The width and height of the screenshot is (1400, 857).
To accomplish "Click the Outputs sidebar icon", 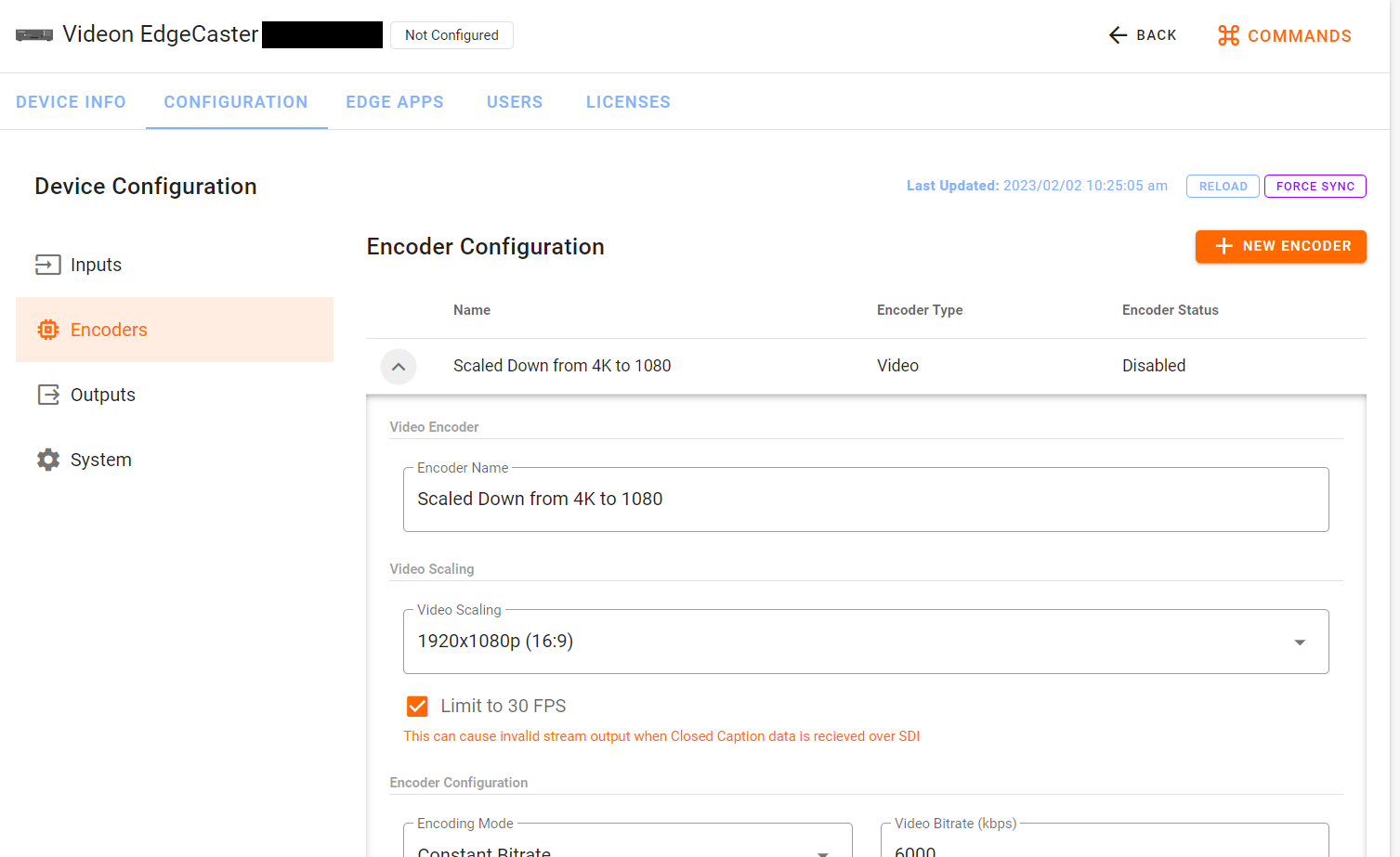I will [48, 395].
